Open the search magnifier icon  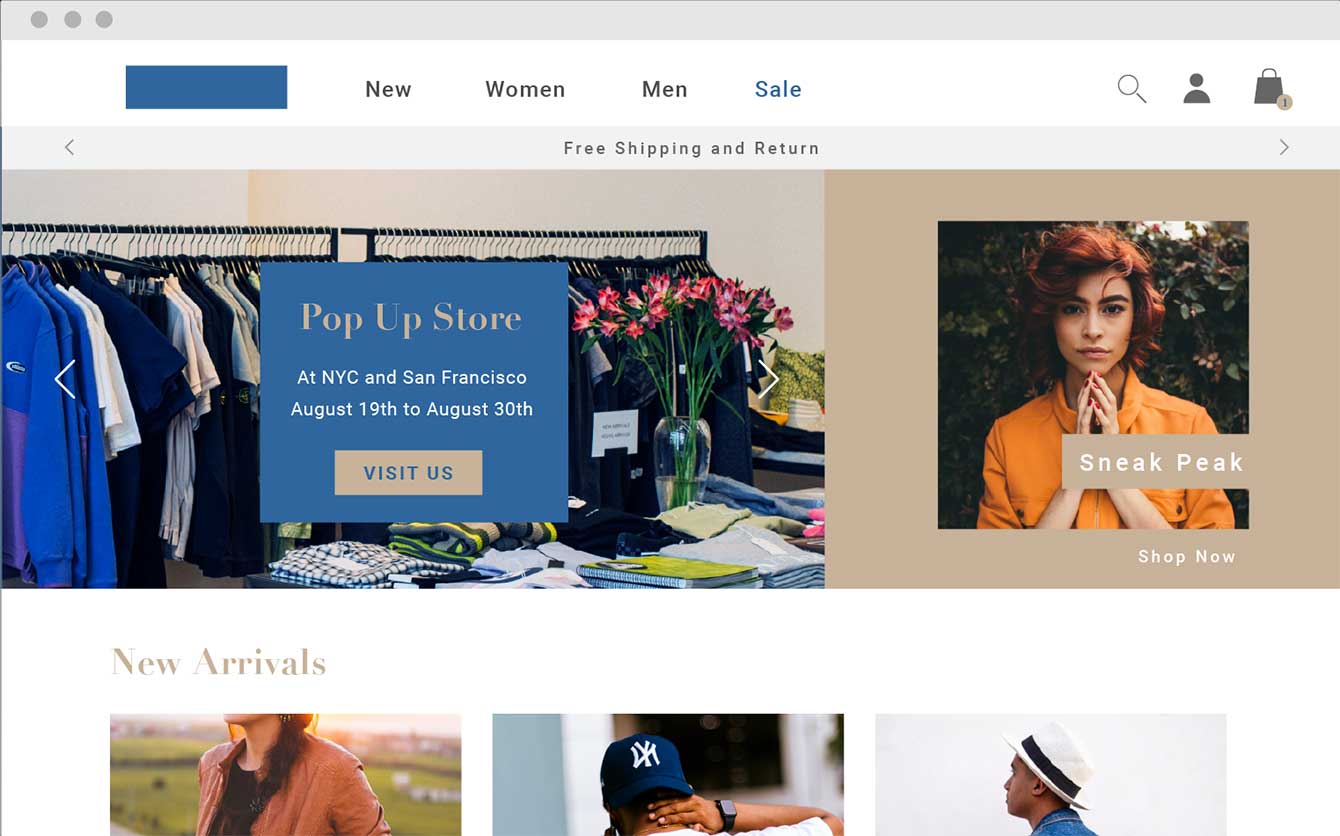[x=1131, y=89]
